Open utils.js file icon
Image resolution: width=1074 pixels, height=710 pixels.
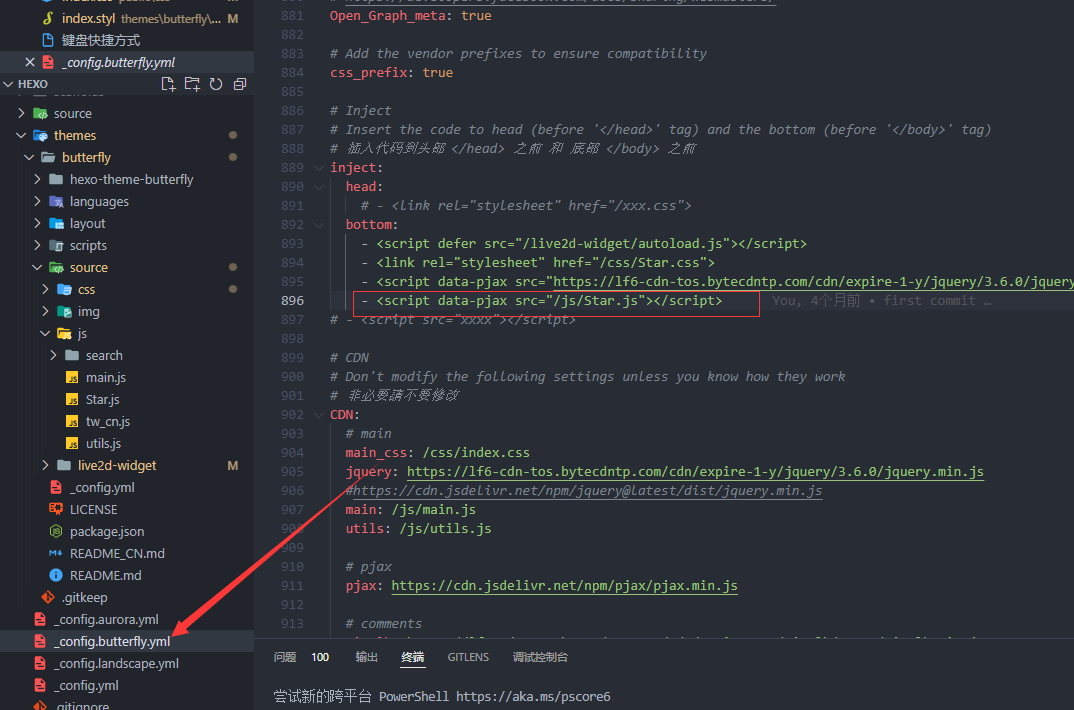[72, 444]
